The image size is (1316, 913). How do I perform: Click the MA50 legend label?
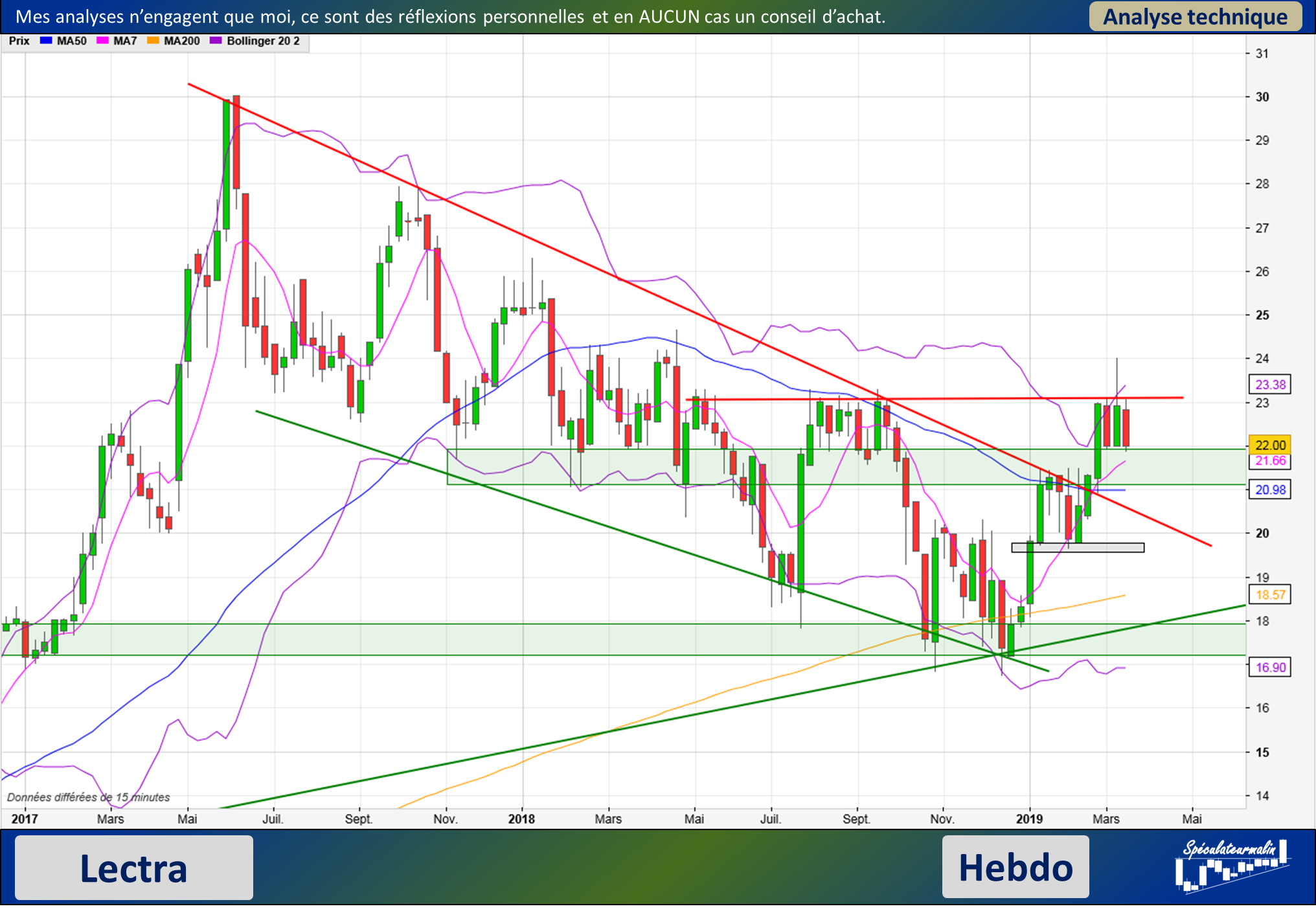click(x=71, y=41)
